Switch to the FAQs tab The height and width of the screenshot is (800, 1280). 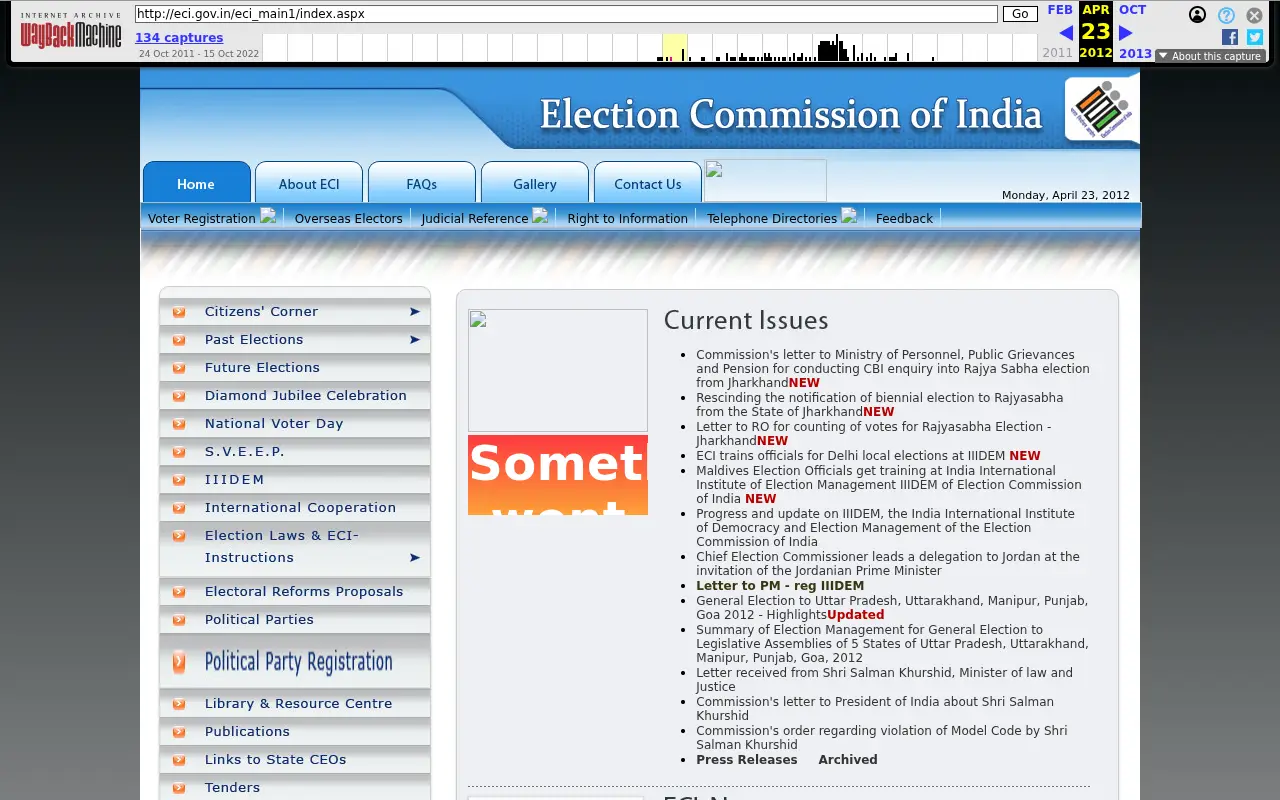click(x=422, y=183)
